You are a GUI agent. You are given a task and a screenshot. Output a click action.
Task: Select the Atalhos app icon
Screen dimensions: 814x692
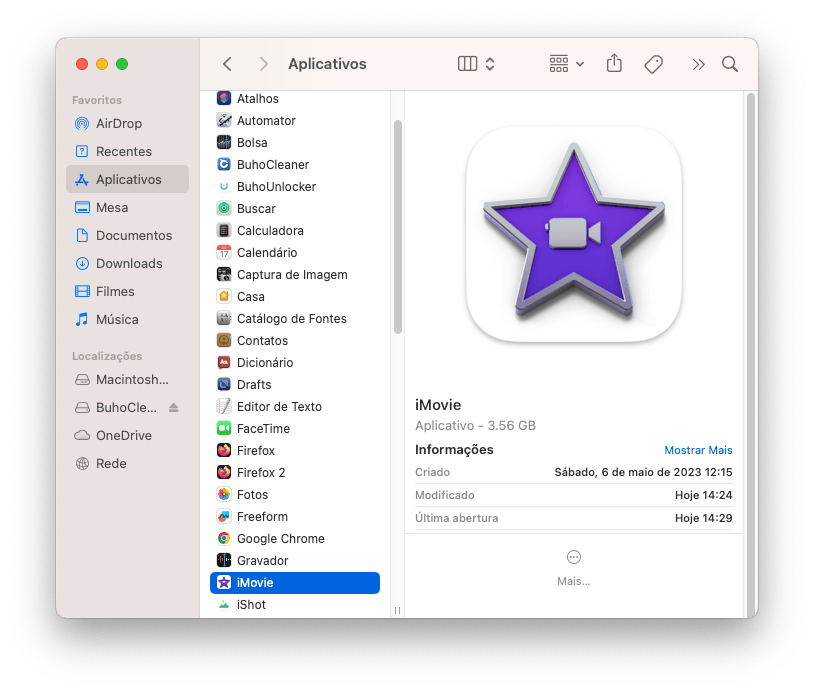[224, 98]
